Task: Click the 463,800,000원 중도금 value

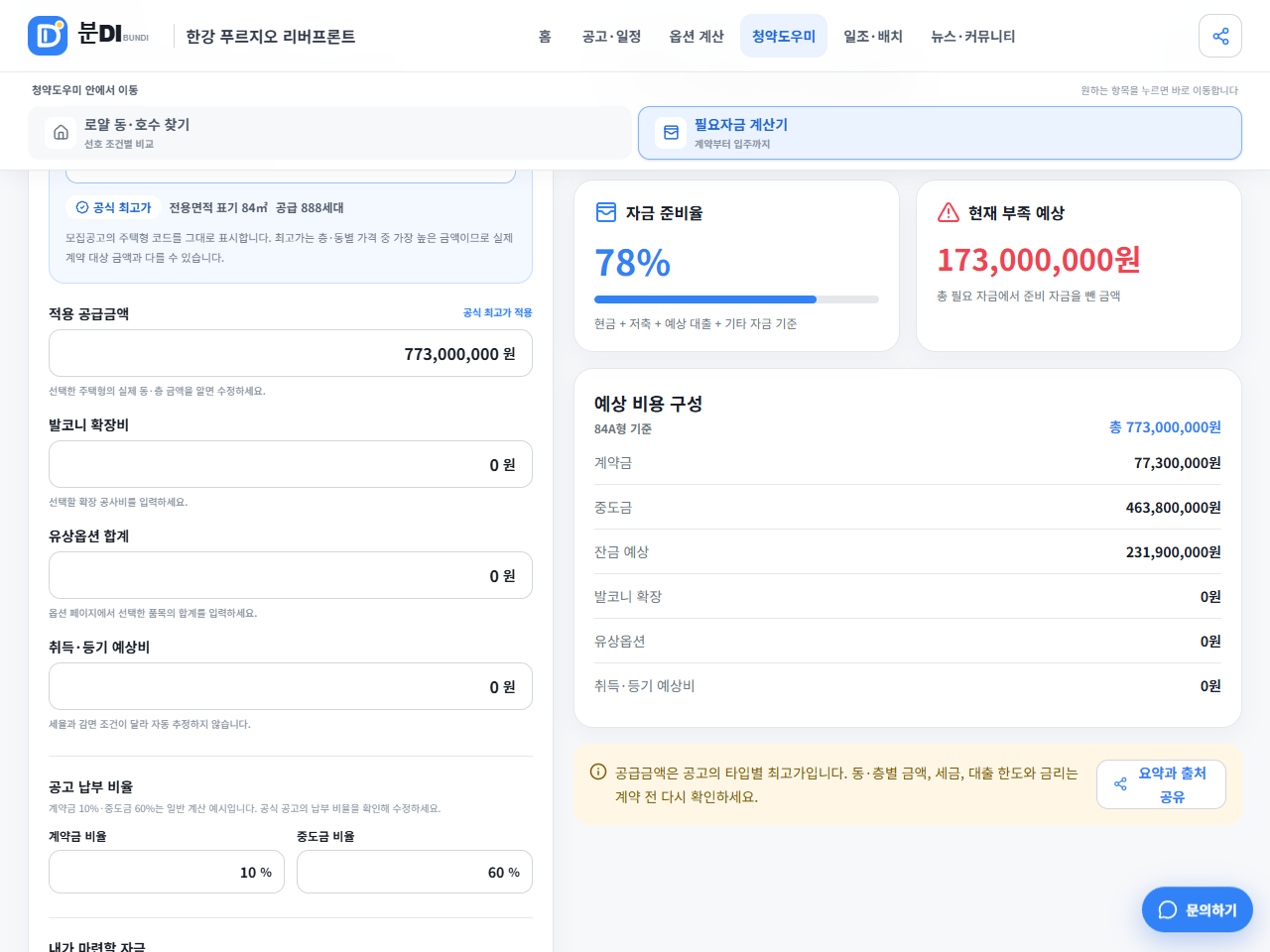Action: (x=1174, y=507)
